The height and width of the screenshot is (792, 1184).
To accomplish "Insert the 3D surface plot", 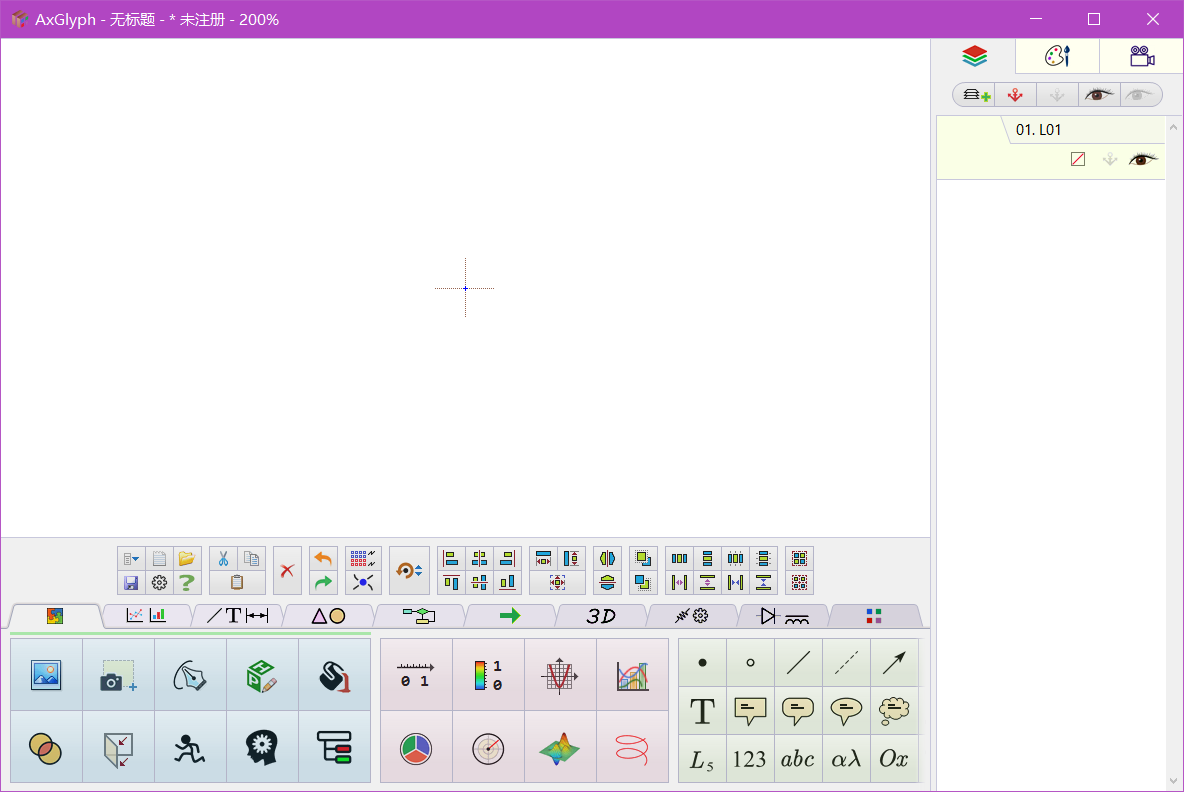I will [x=560, y=747].
